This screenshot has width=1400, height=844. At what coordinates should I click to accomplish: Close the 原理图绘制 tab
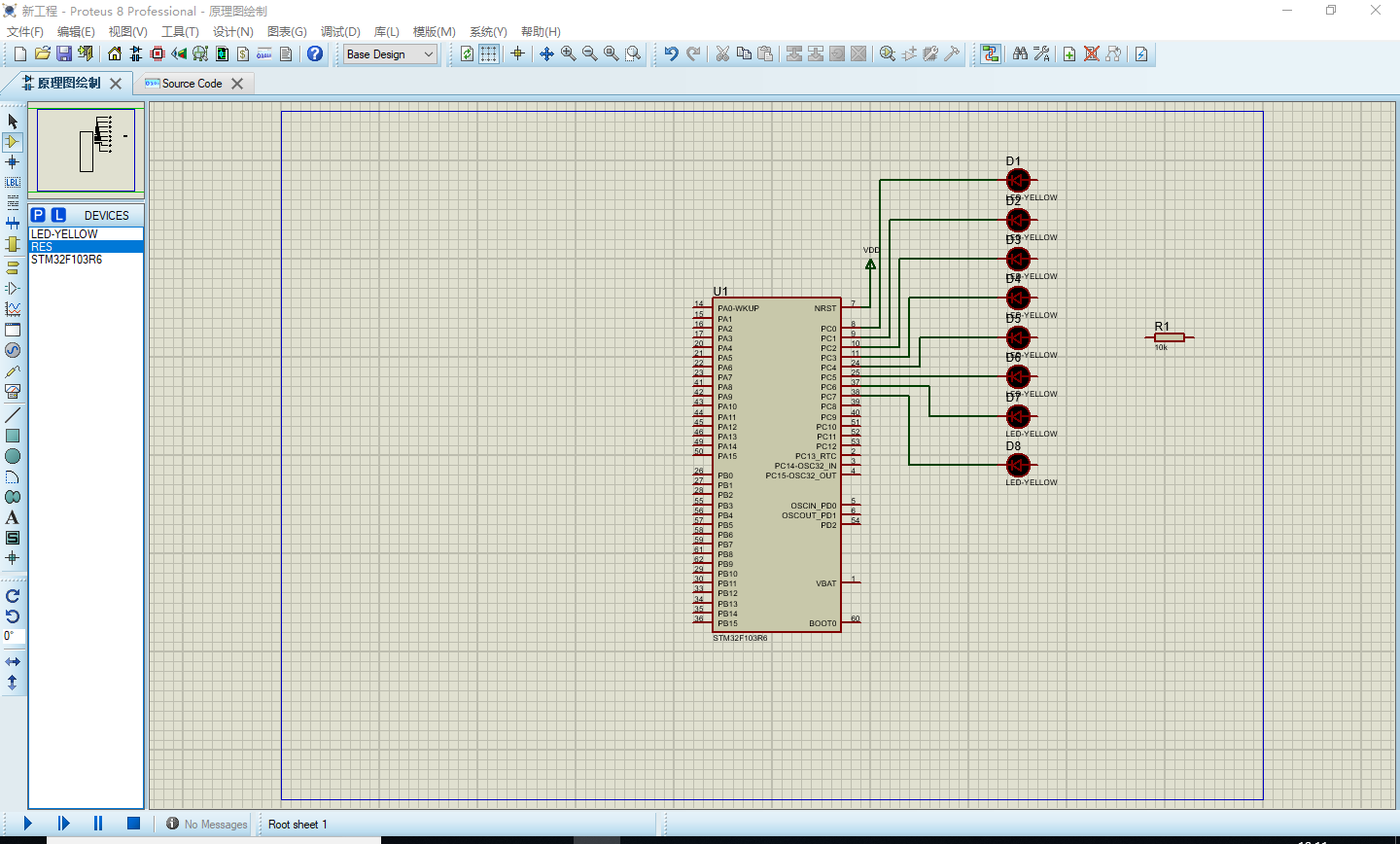(x=116, y=84)
